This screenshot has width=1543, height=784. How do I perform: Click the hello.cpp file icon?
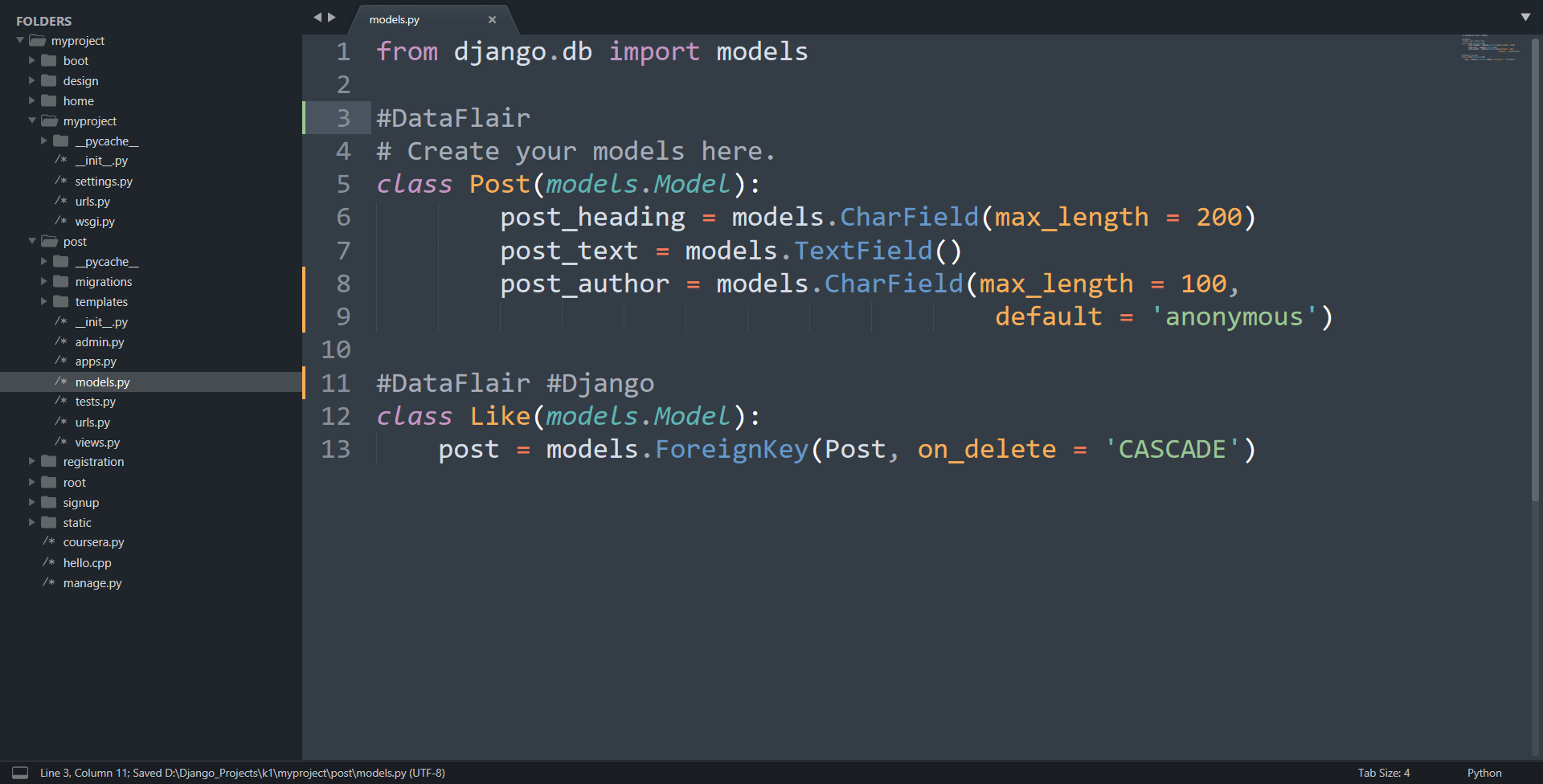50,562
